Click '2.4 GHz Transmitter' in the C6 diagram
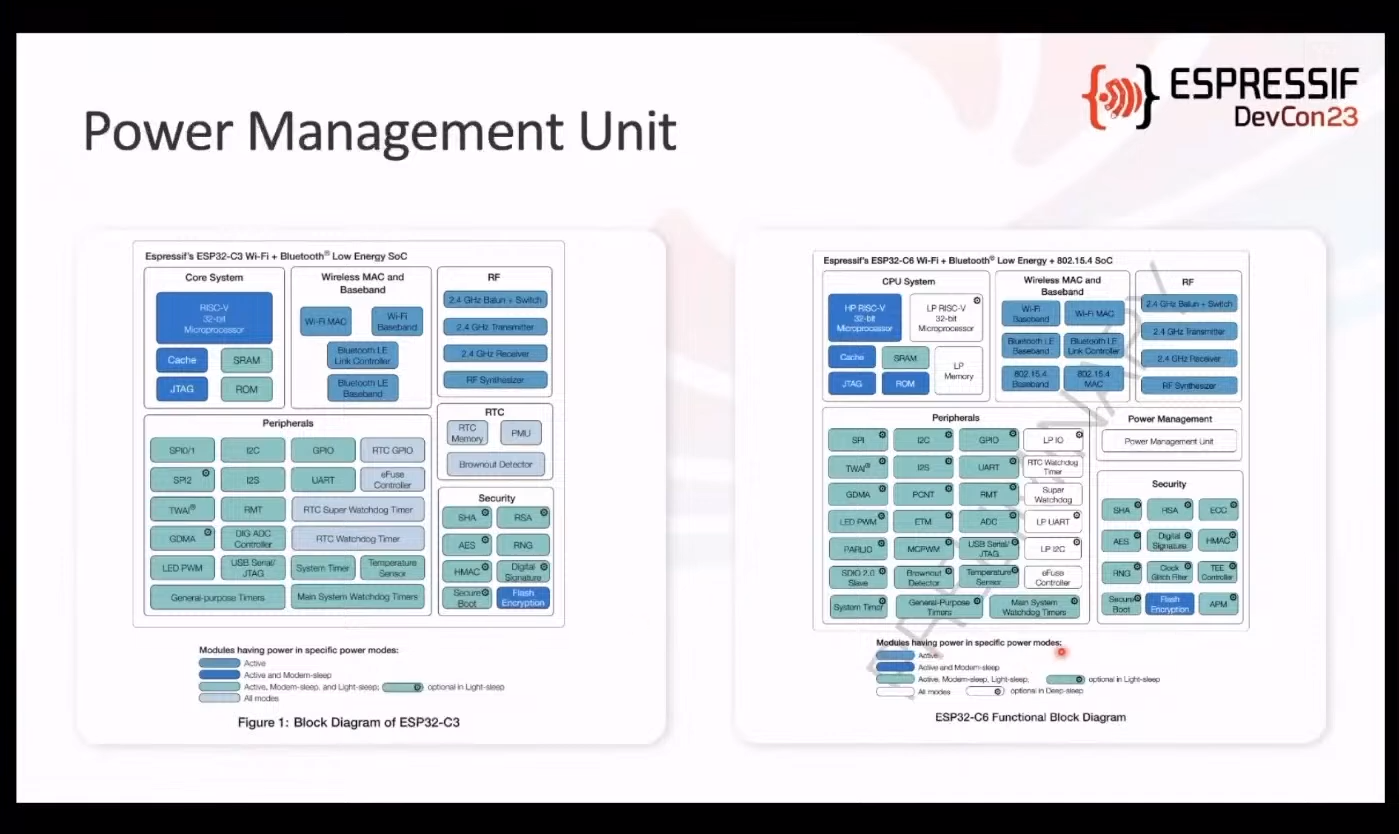1399x834 pixels. click(1189, 331)
